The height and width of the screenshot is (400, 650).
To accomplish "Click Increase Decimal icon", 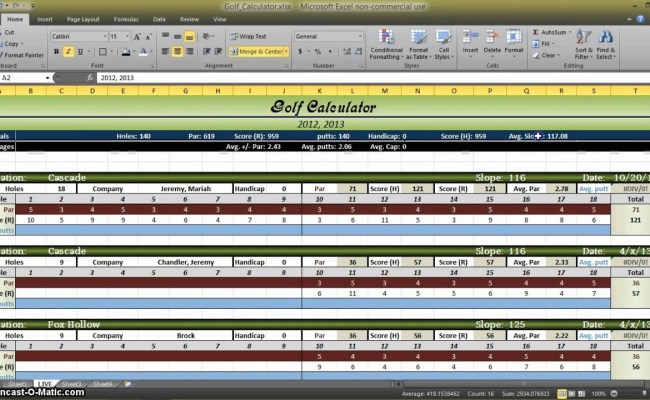I will click(347, 51).
